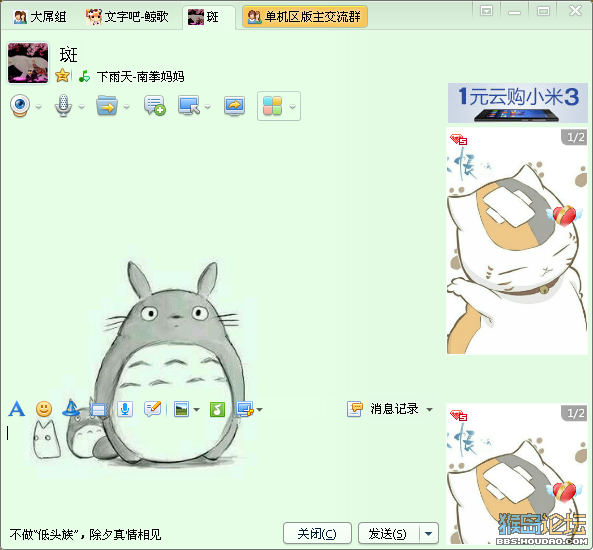Click the green music share icon

coord(217,409)
